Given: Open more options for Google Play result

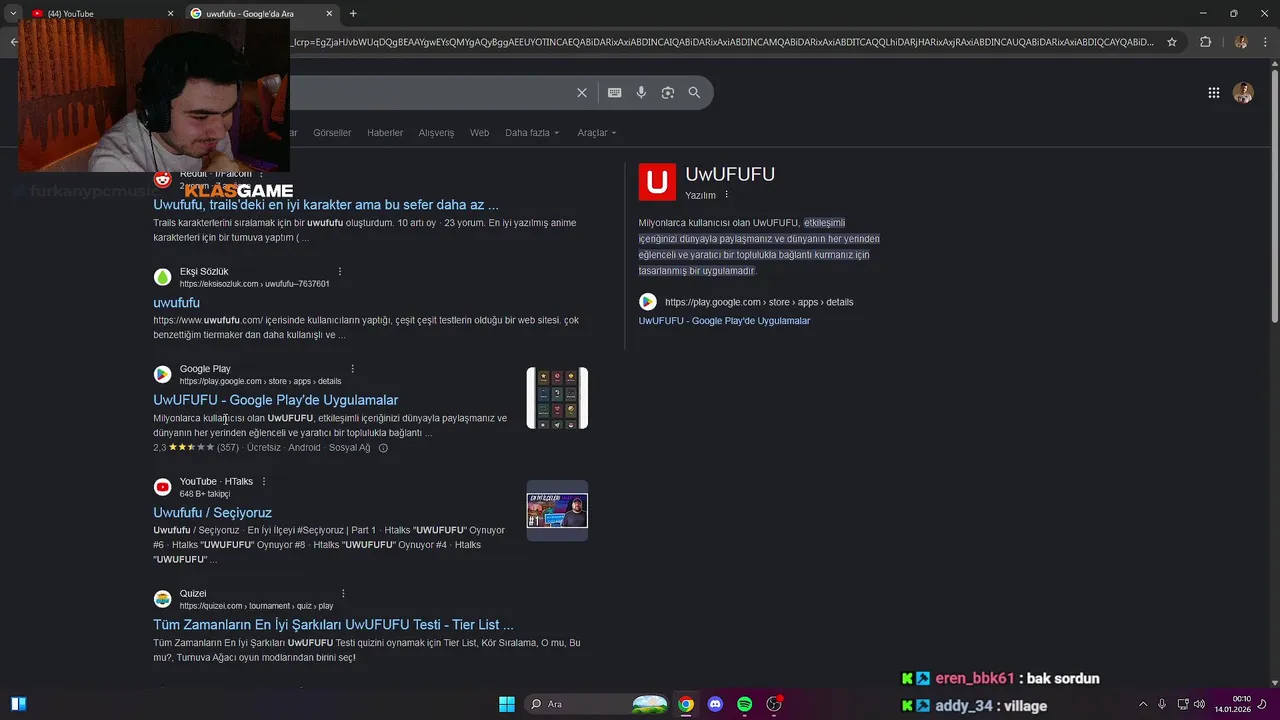Looking at the screenshot, I should pyautogui.click(x=352, y=369).
